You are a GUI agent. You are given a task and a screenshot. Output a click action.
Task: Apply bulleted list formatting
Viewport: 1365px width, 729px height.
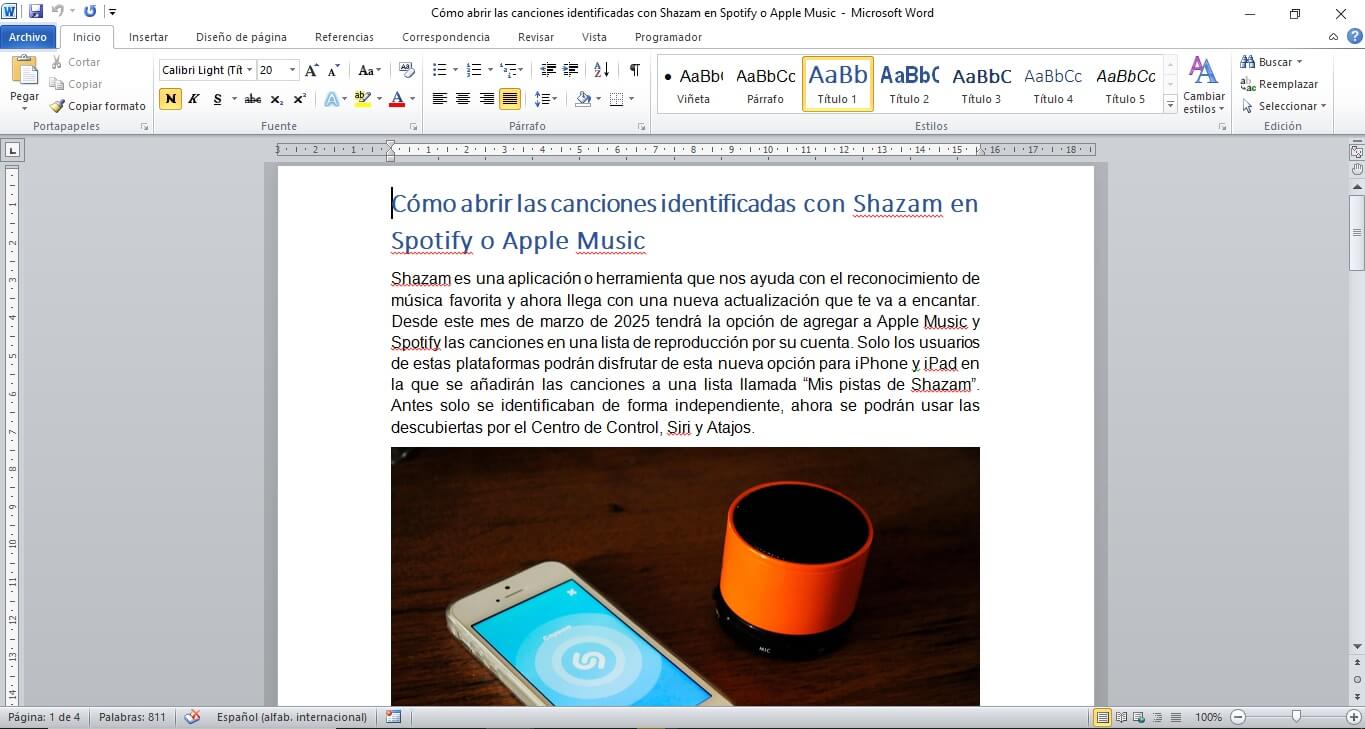[x=439, y=70]
